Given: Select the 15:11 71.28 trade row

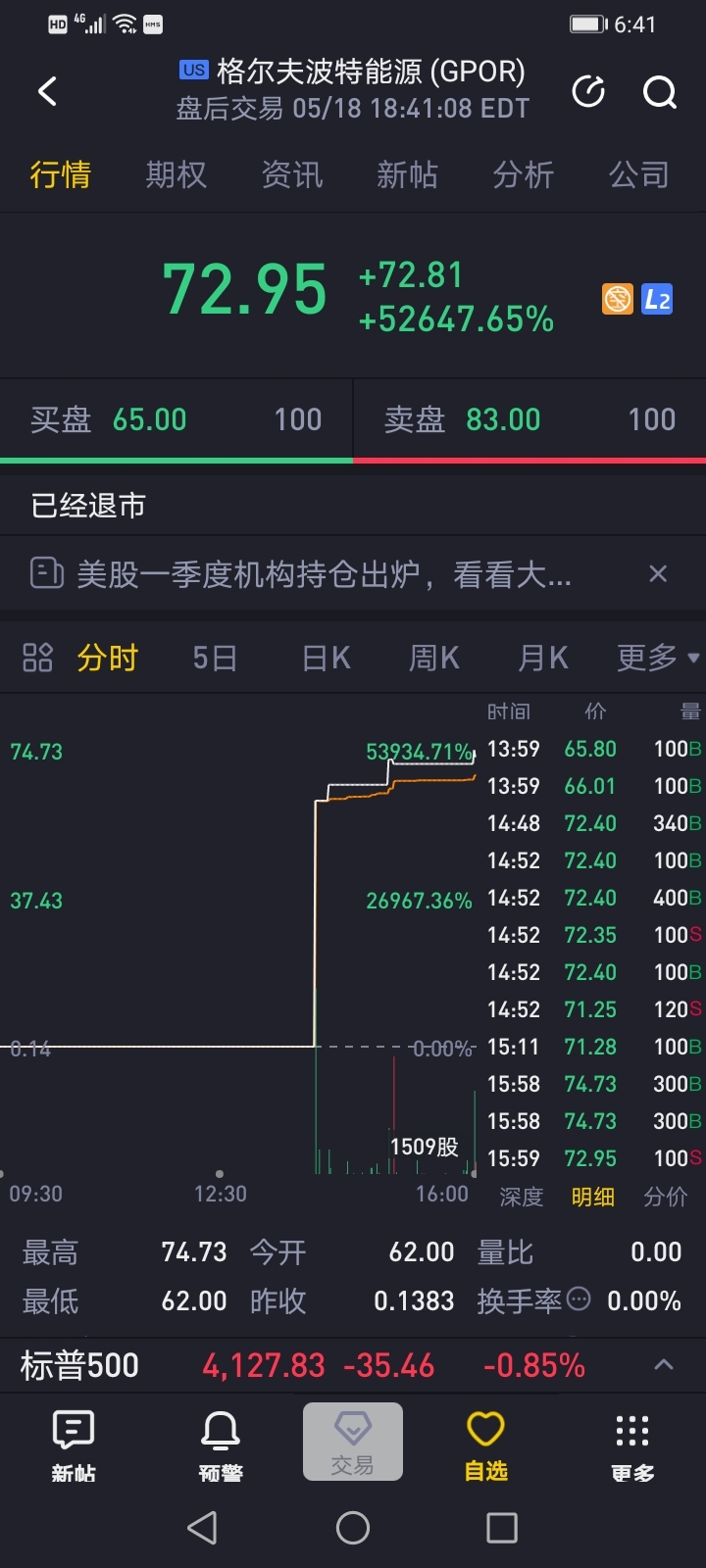Looking at the screenshot, I should click(593, 1047).
